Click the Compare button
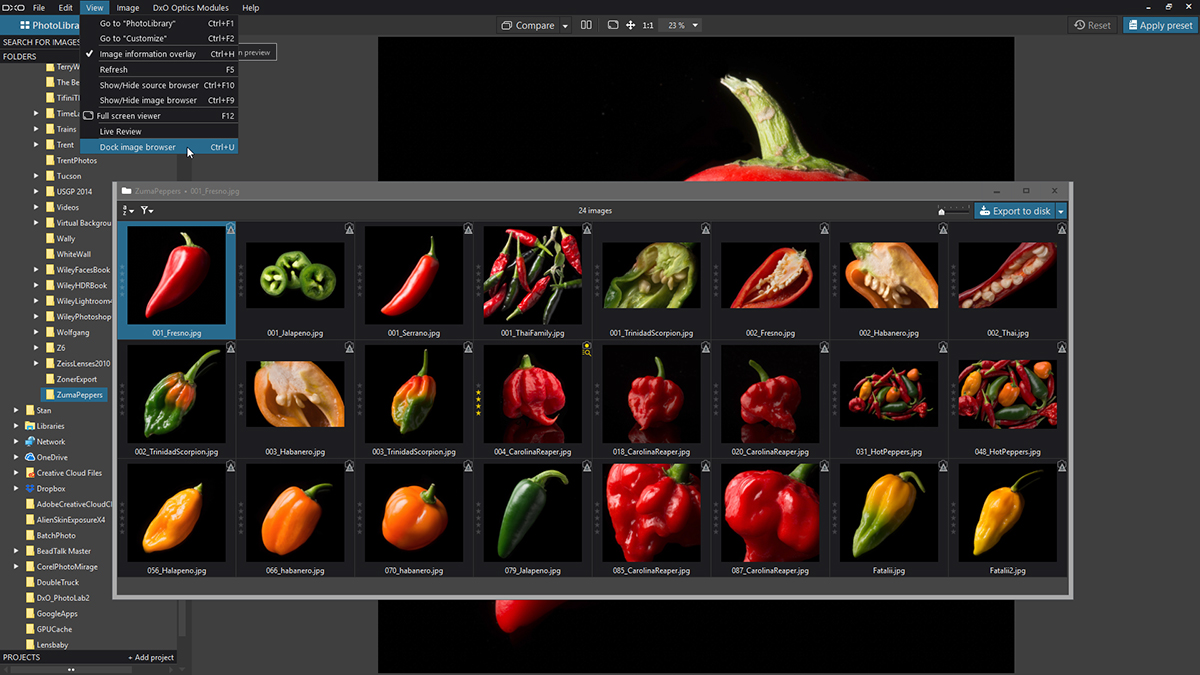Screen dimensions: 1200x675 529,25
